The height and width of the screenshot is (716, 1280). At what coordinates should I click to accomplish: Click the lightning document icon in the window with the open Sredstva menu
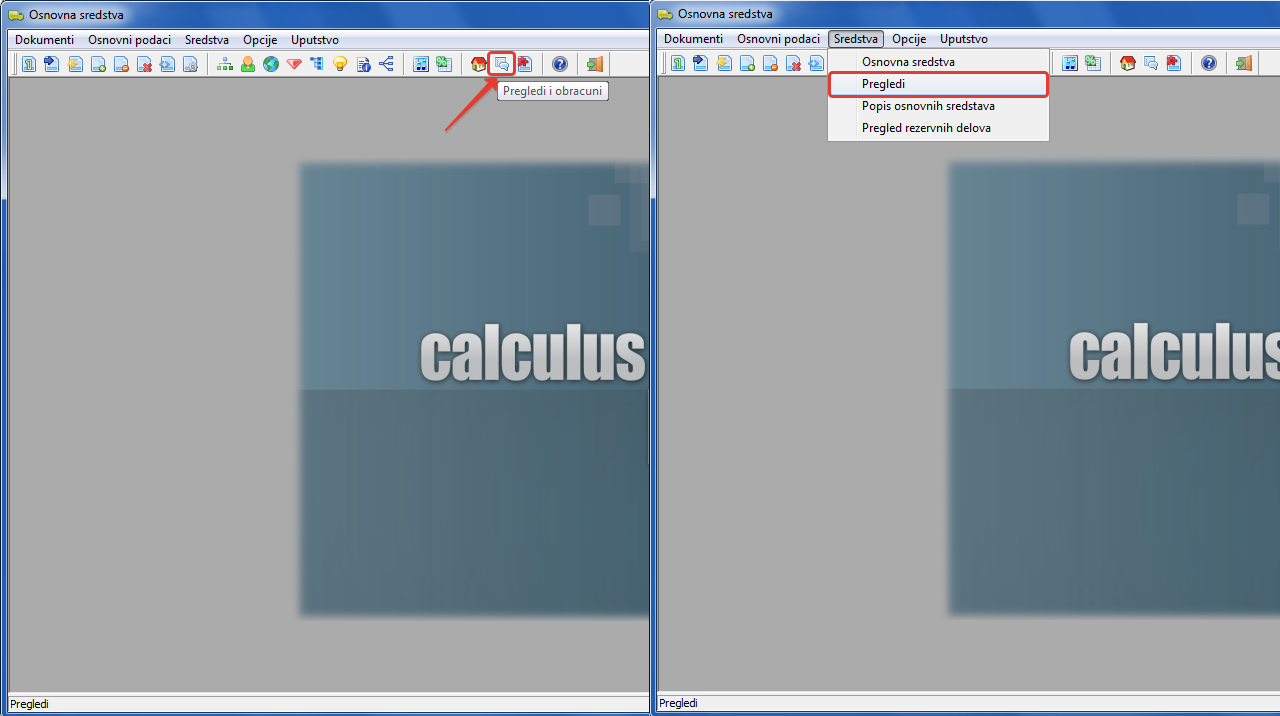tap(724, 63)
